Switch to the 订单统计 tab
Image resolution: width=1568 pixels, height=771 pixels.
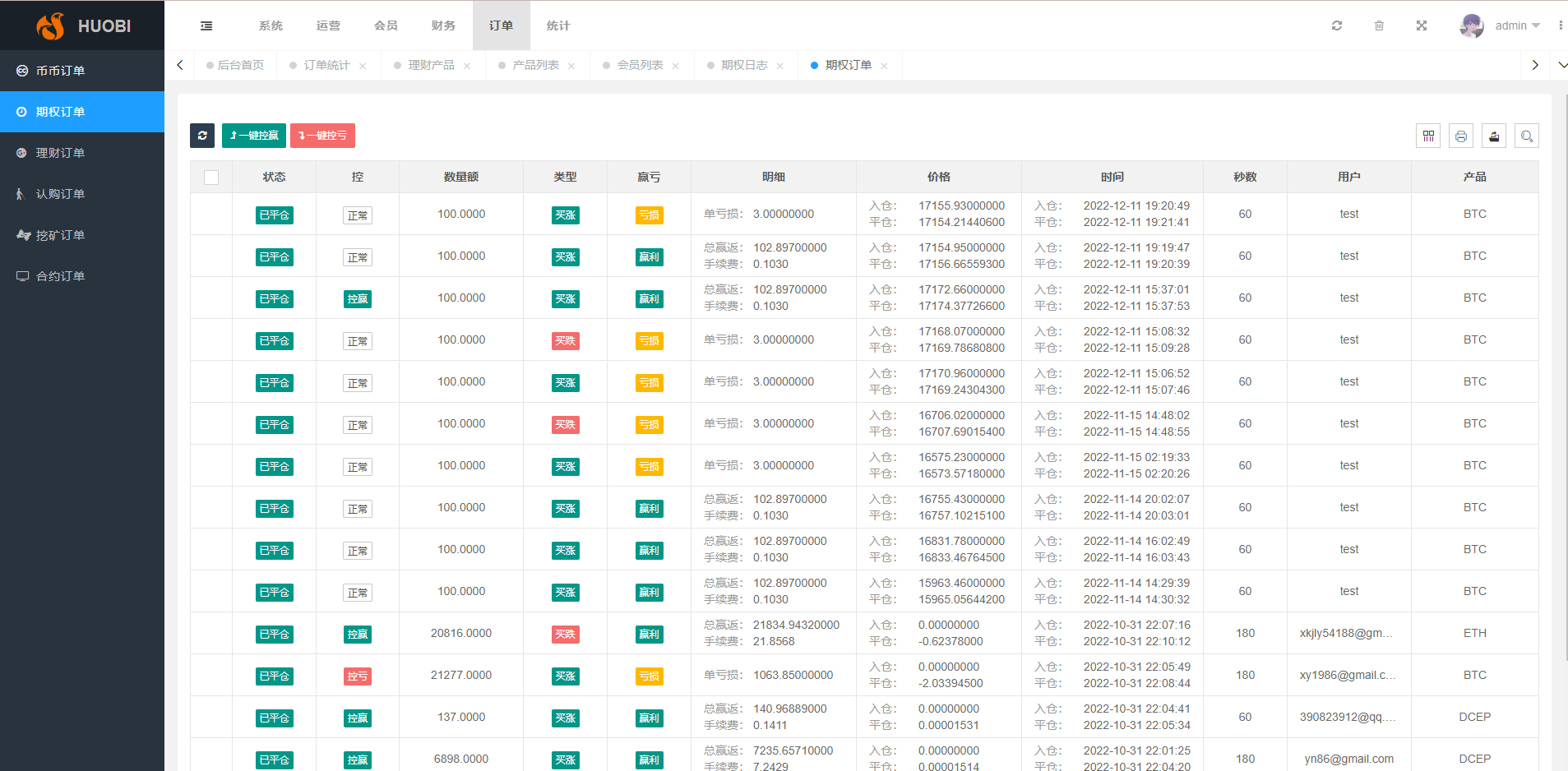[x=327, y=65]
